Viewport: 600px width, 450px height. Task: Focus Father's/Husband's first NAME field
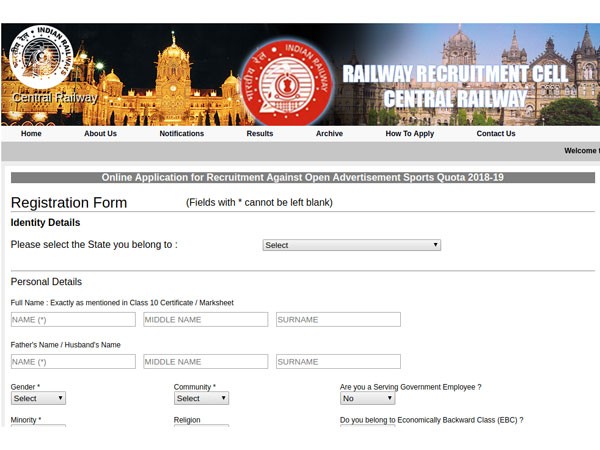[73, 362]
